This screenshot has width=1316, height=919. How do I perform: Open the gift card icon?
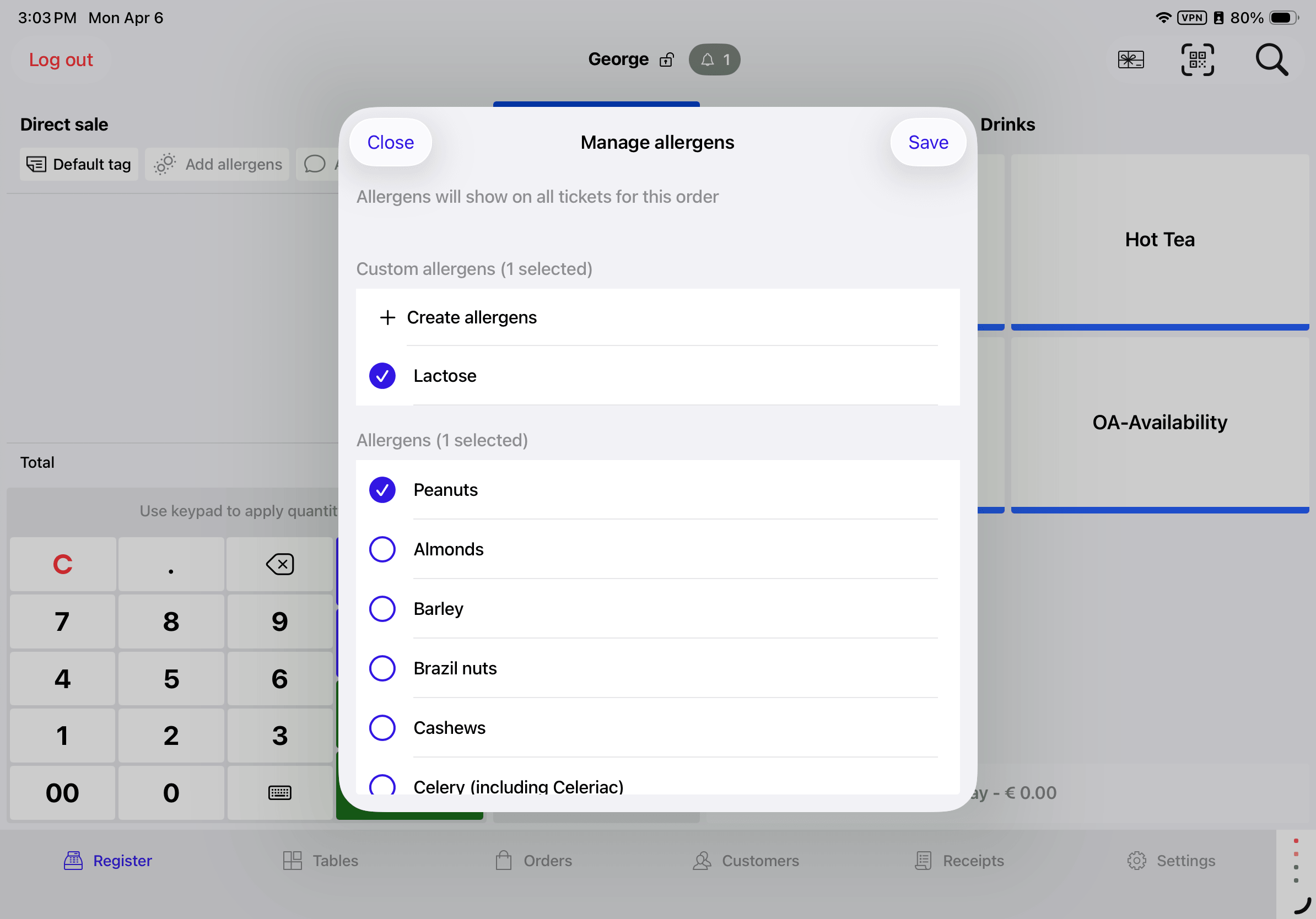click(1130, 60)
